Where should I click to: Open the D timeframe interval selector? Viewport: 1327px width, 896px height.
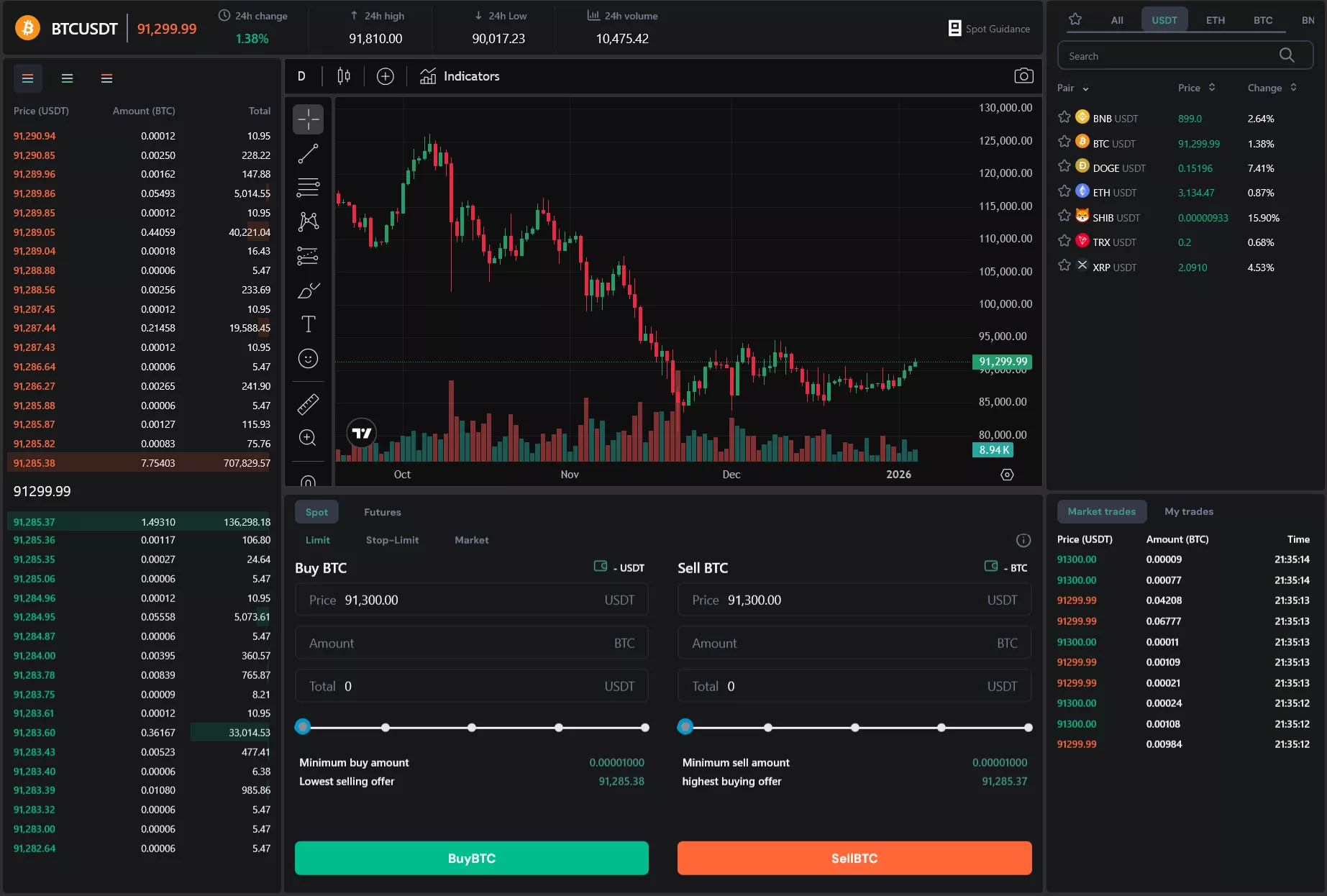[301, 76]
